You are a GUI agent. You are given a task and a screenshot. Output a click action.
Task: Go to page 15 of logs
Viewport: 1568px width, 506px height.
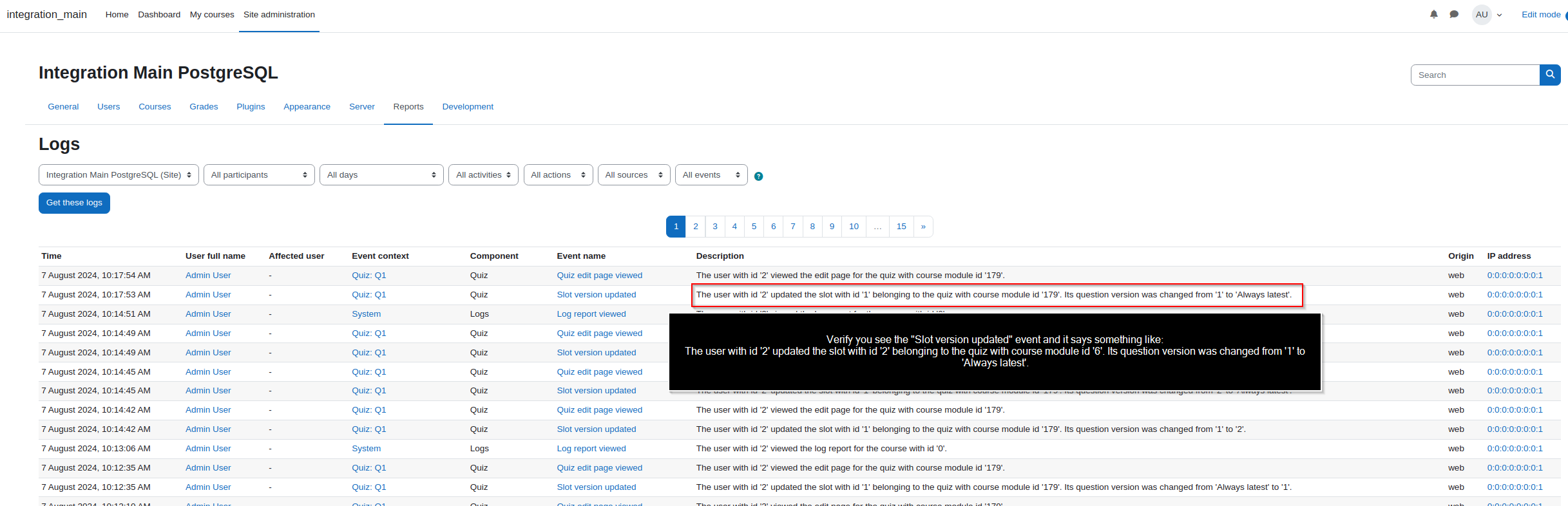(901, 227)
